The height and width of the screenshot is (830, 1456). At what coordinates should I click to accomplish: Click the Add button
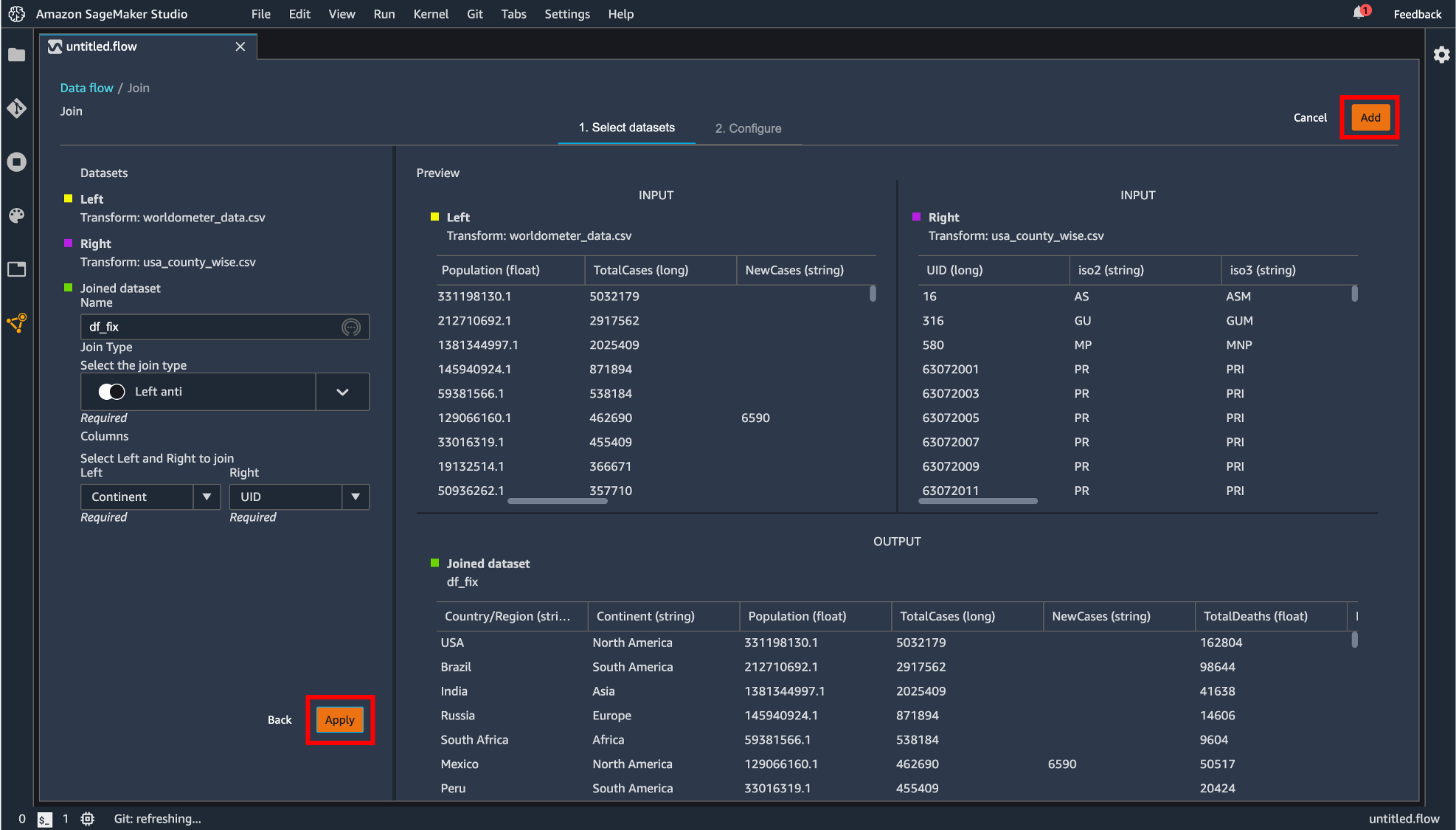(1370, 117)
